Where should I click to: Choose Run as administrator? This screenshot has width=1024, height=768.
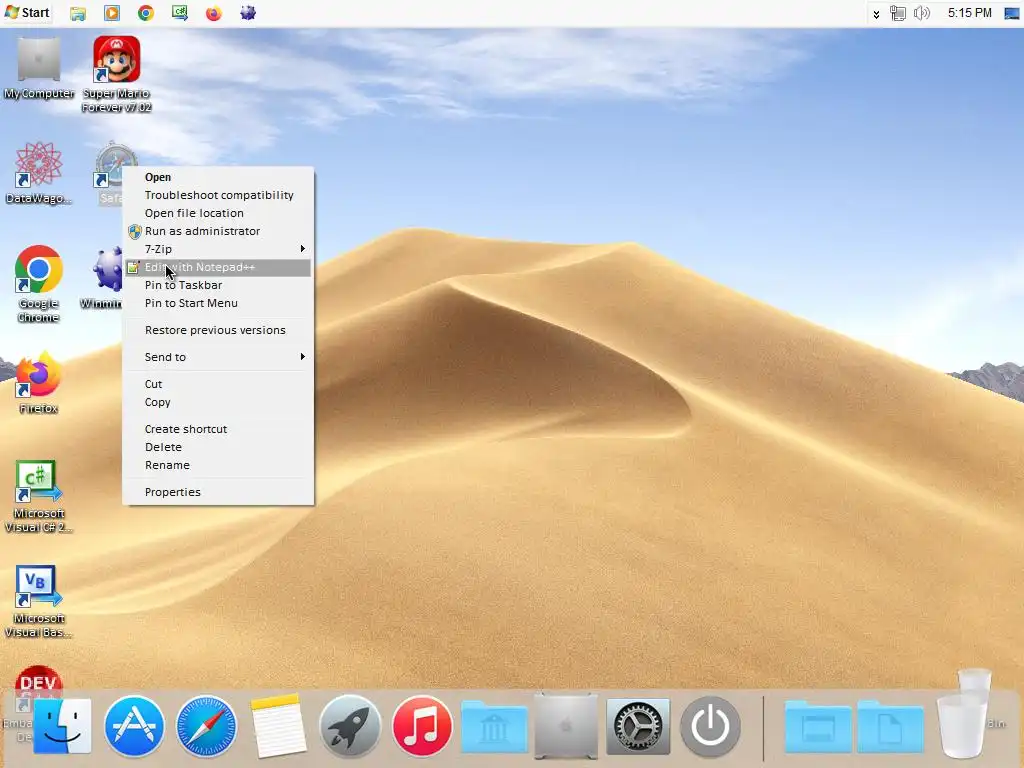click(217, 231)
